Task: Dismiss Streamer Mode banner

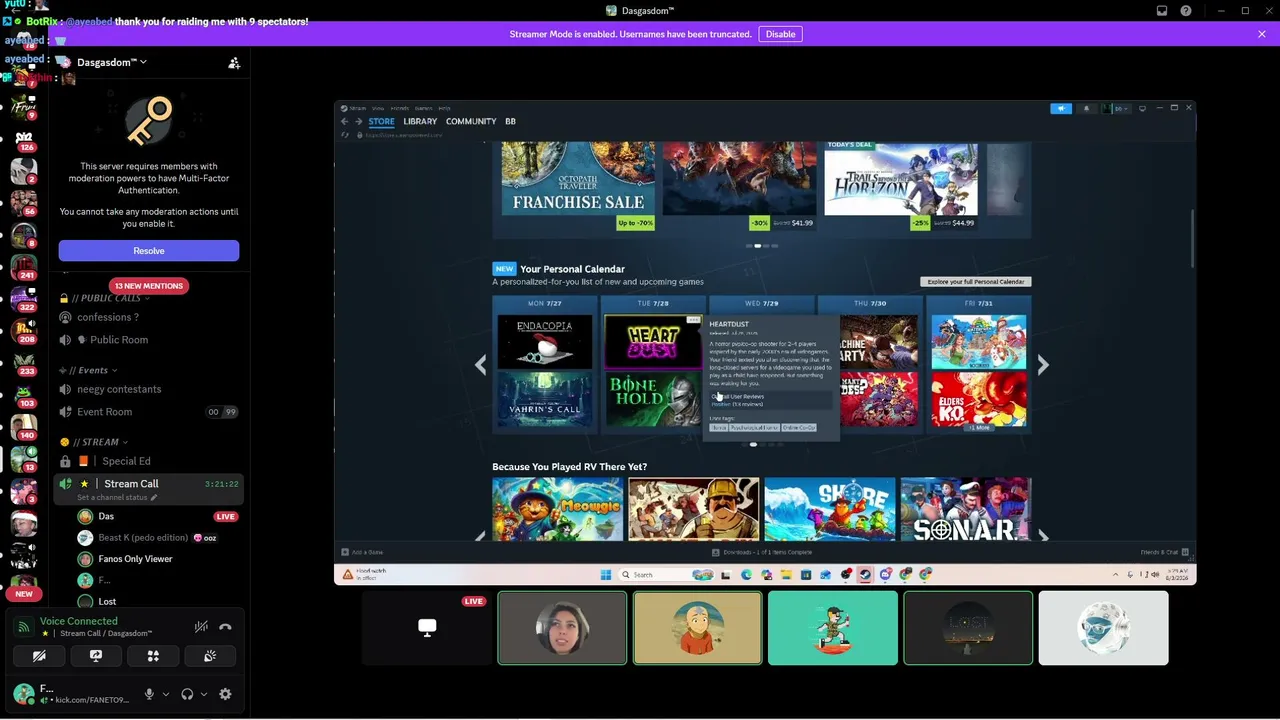Action: click(x=1262, y=34)
